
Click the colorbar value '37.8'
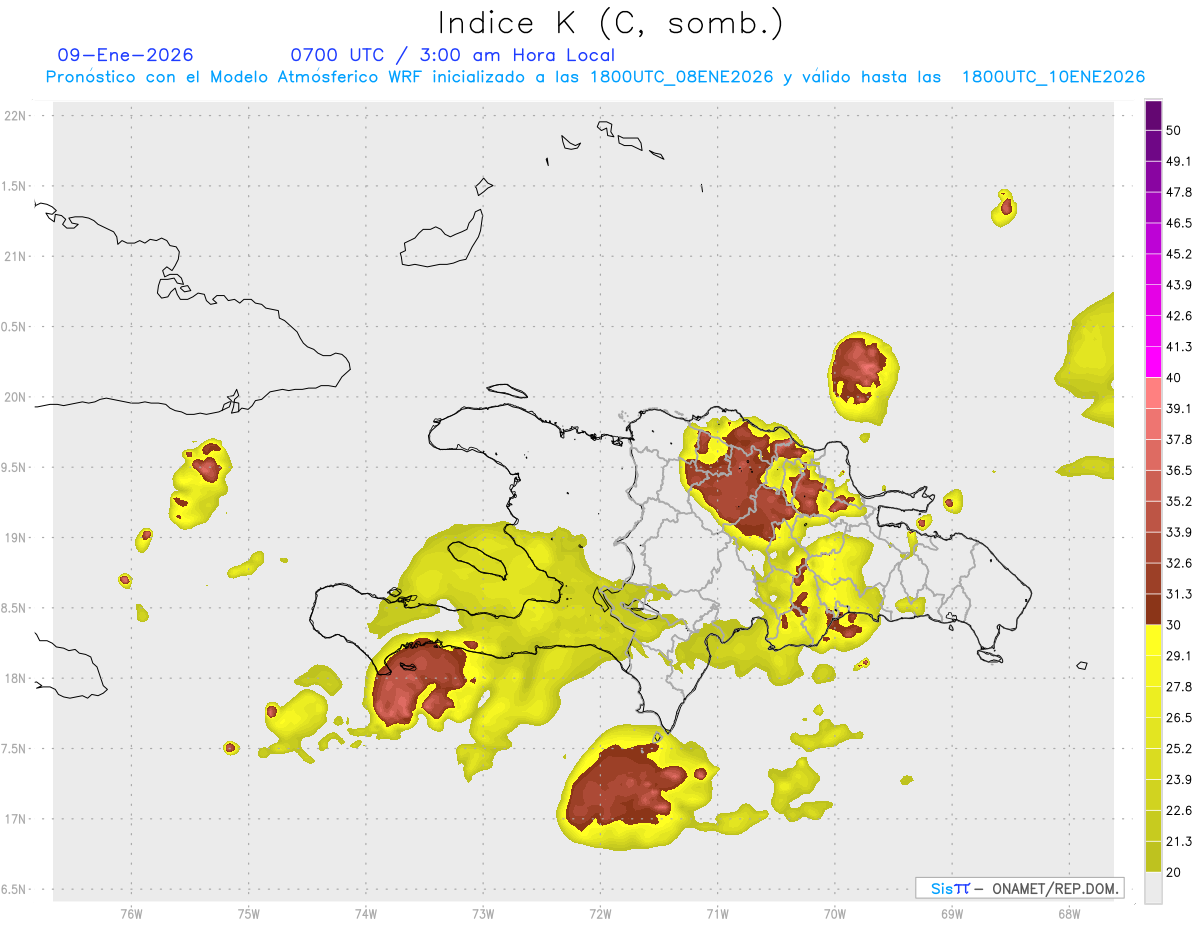click(1179, 440)
